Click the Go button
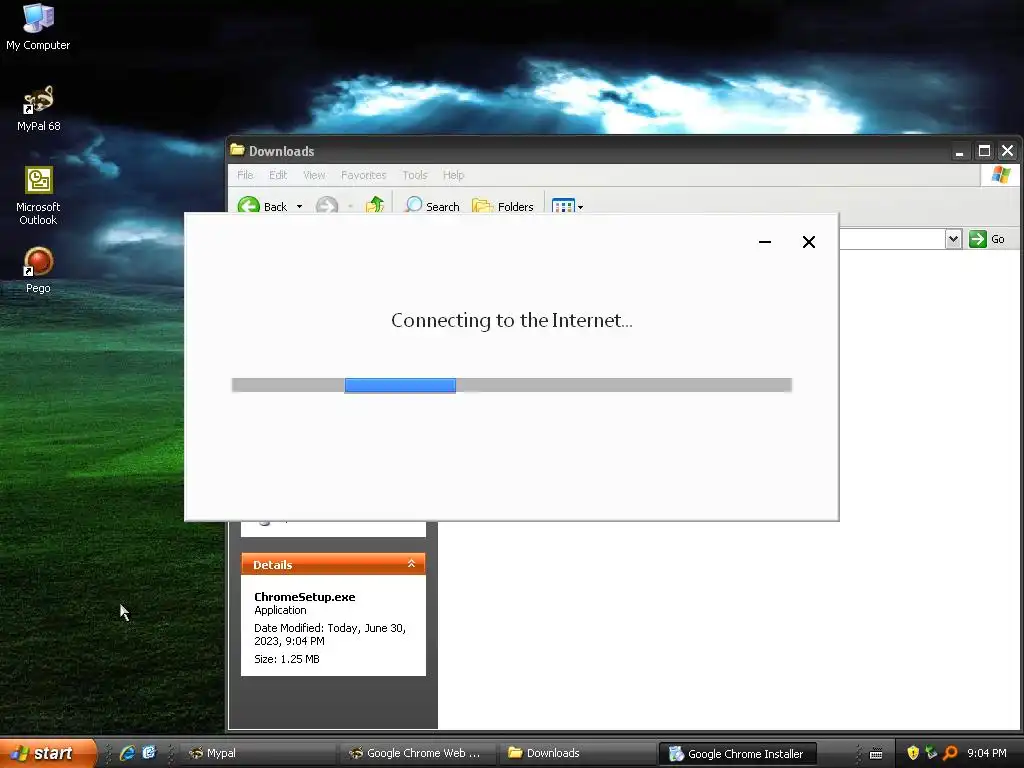 pos(987,239)
